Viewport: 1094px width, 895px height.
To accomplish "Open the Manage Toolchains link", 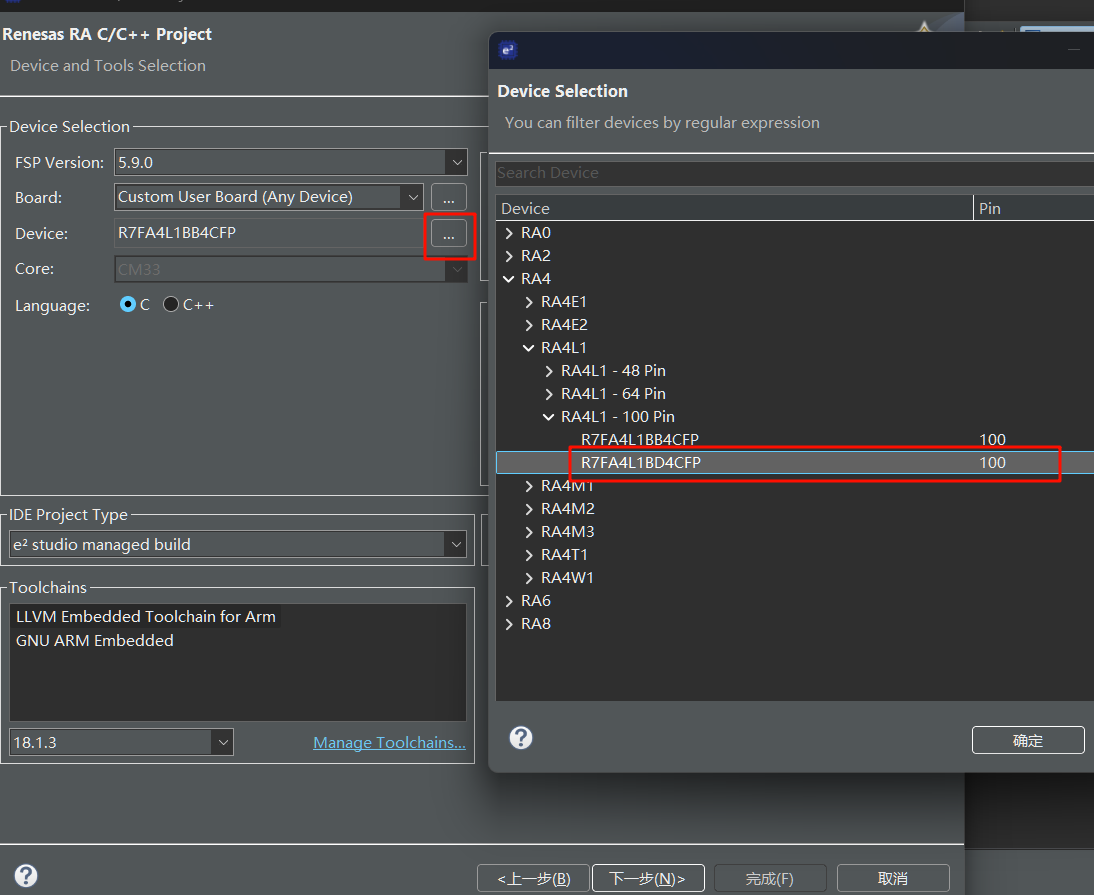I will pyautogui.click(x=389, y=743).
